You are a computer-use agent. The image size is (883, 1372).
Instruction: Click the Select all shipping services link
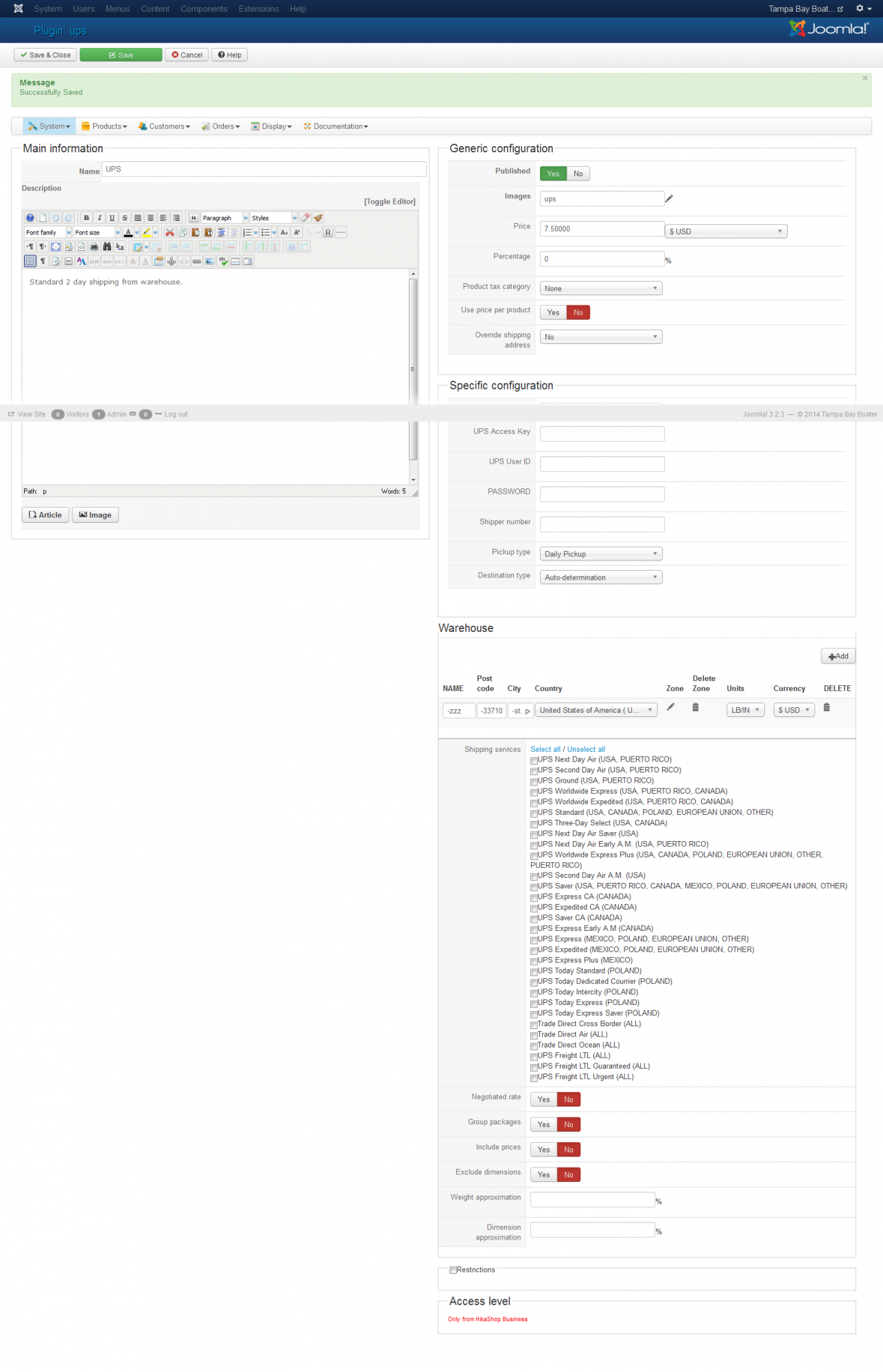pos(545,750)
